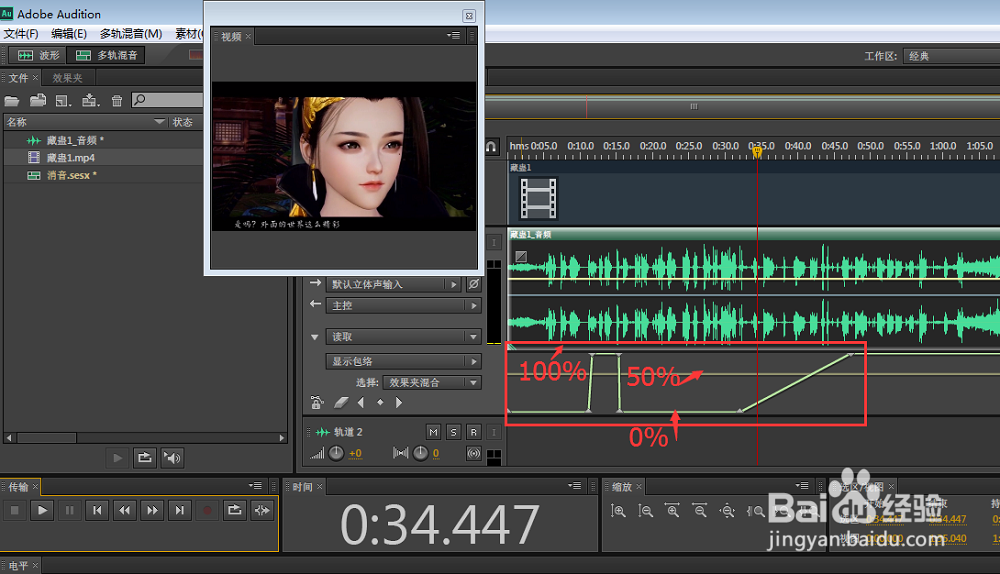Move playhead to next marker
Screen dimensions: 1000x574
pos(179,510)
